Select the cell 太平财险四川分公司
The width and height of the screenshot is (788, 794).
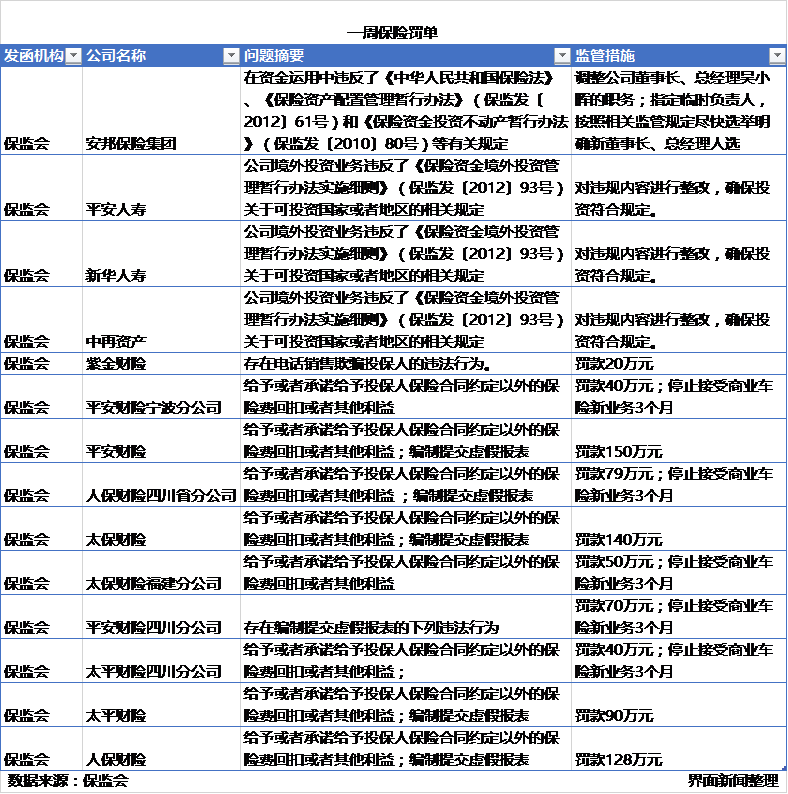pyautogui.click(x=162, y=661)
